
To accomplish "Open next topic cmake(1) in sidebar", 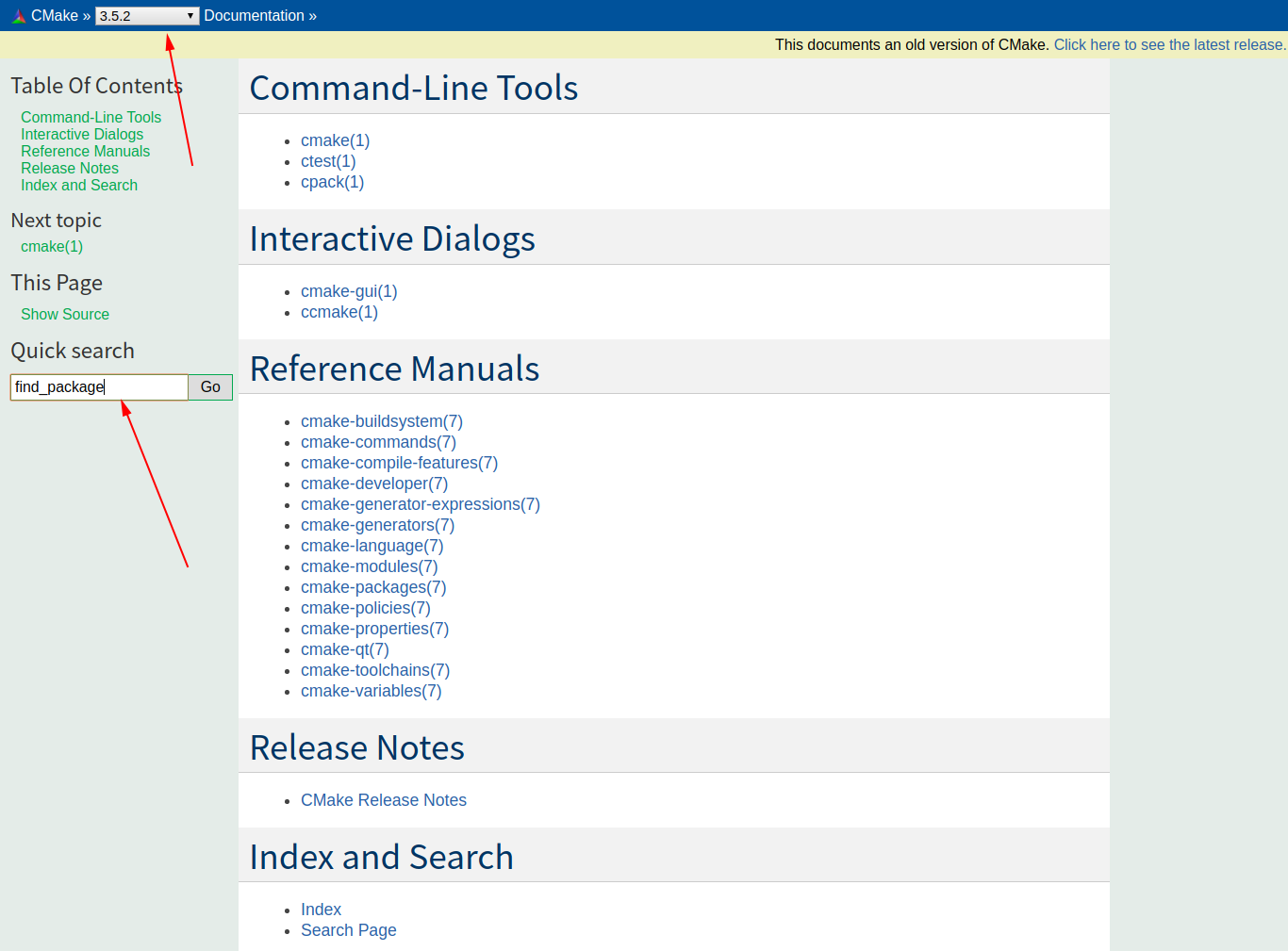I will [52, 246].
